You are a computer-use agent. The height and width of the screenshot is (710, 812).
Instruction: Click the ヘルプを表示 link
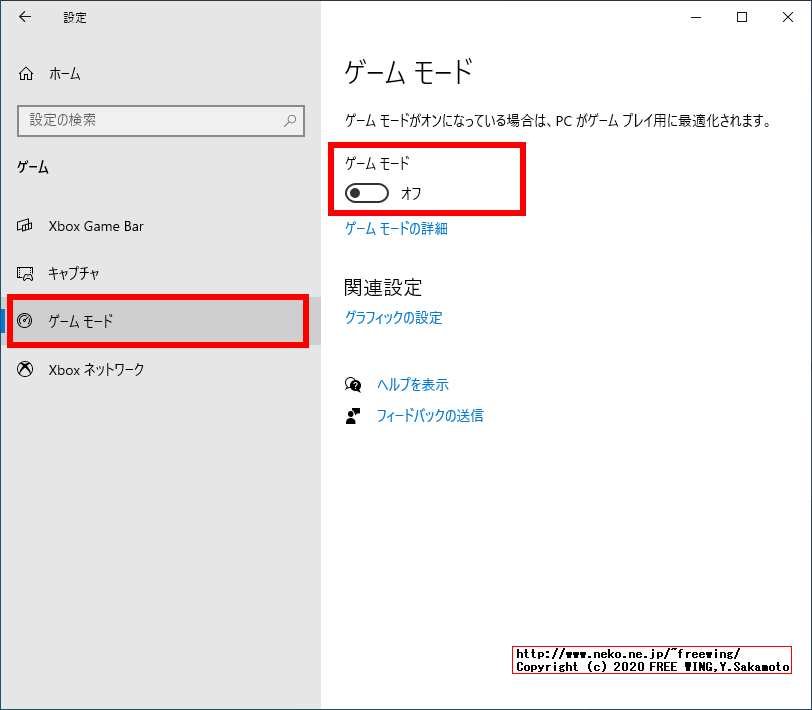click(x=413, y=384)
